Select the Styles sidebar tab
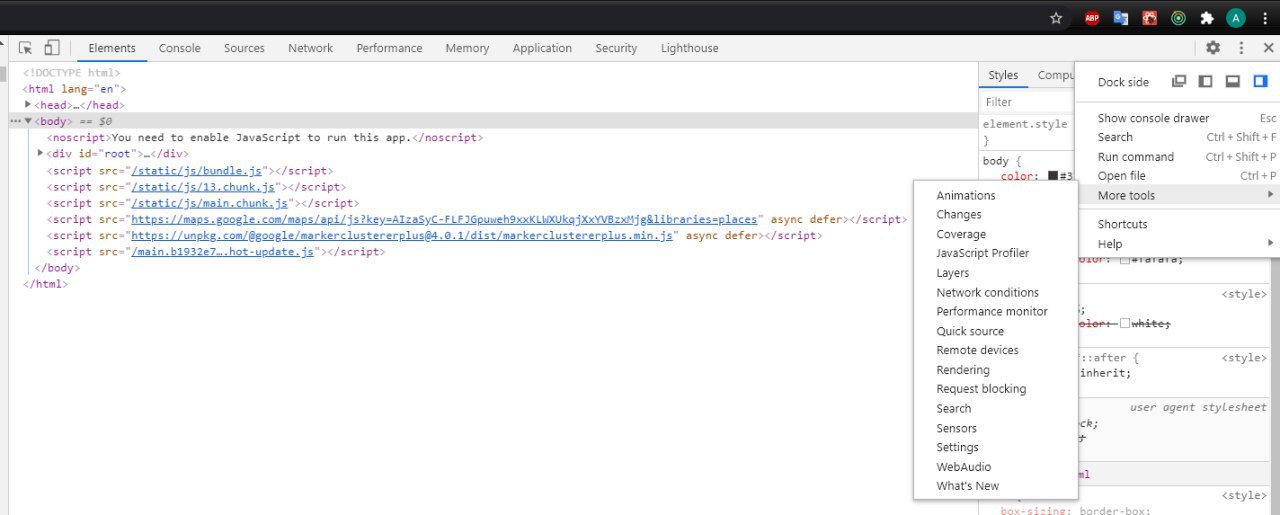 tap(1003, 75)
